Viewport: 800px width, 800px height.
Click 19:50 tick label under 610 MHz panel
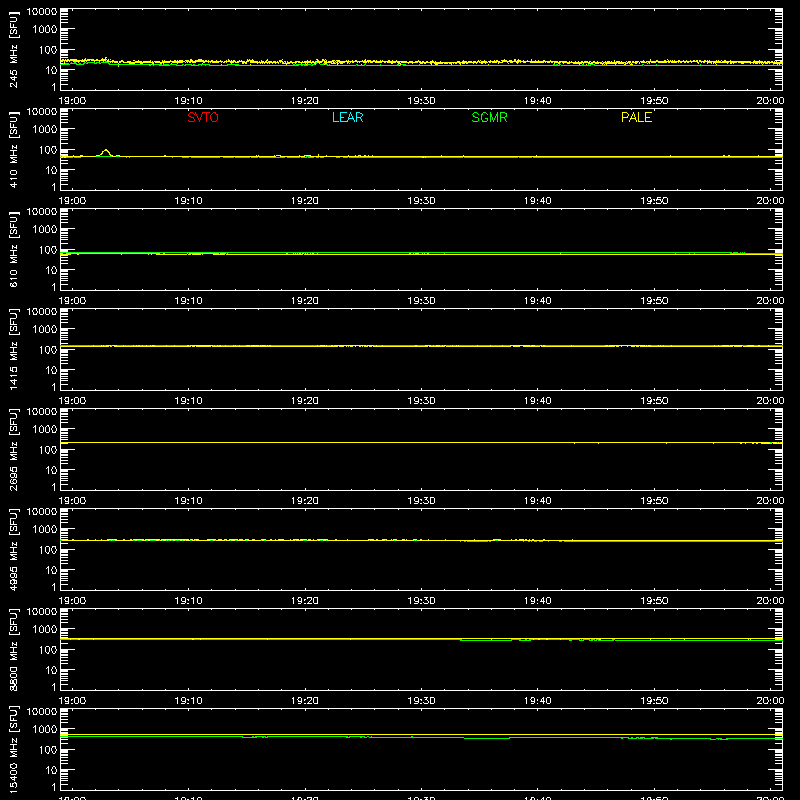[x=654, y=301]
